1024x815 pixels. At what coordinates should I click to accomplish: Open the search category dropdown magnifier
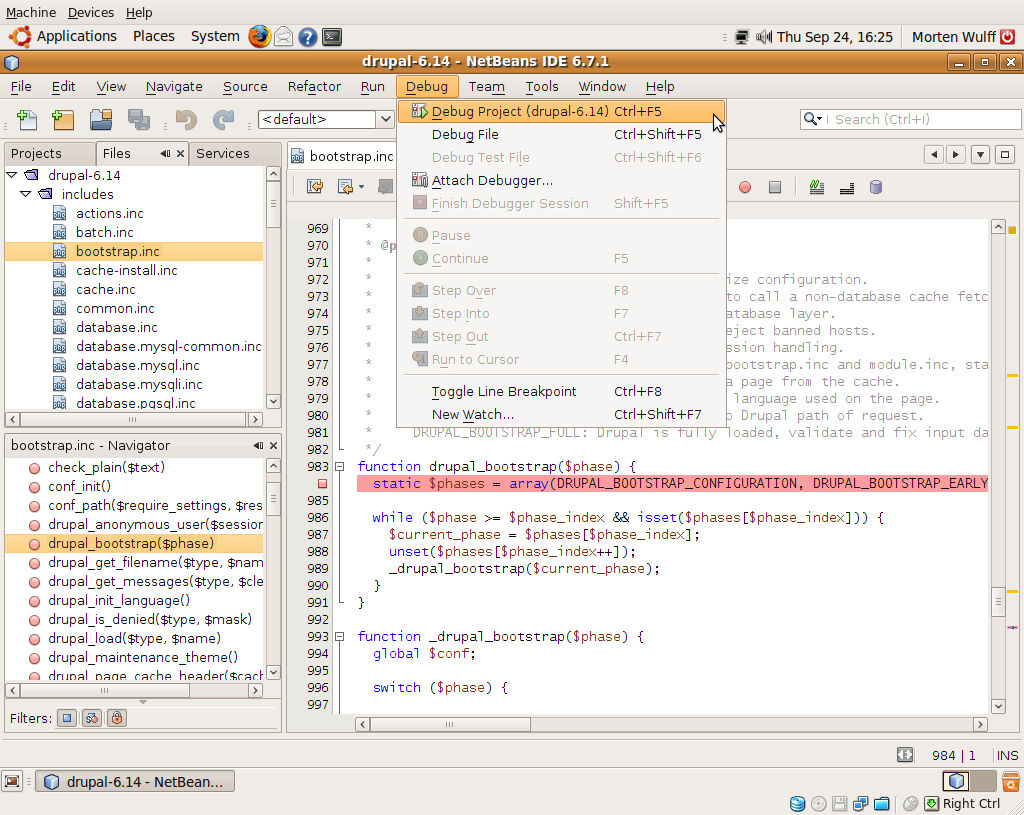click(x=812, y=119)
